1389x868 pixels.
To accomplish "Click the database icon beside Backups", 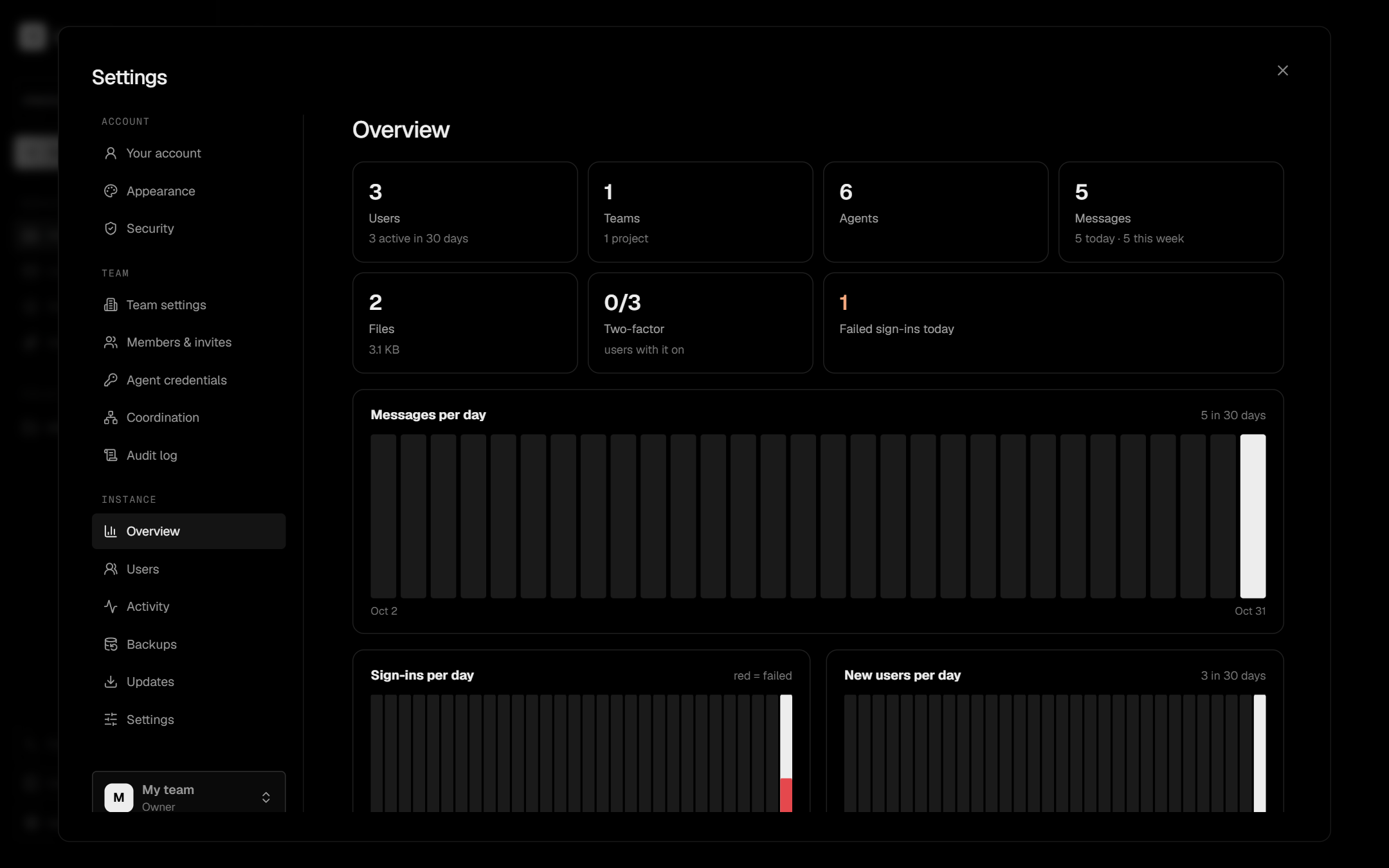I will (111, 644).
